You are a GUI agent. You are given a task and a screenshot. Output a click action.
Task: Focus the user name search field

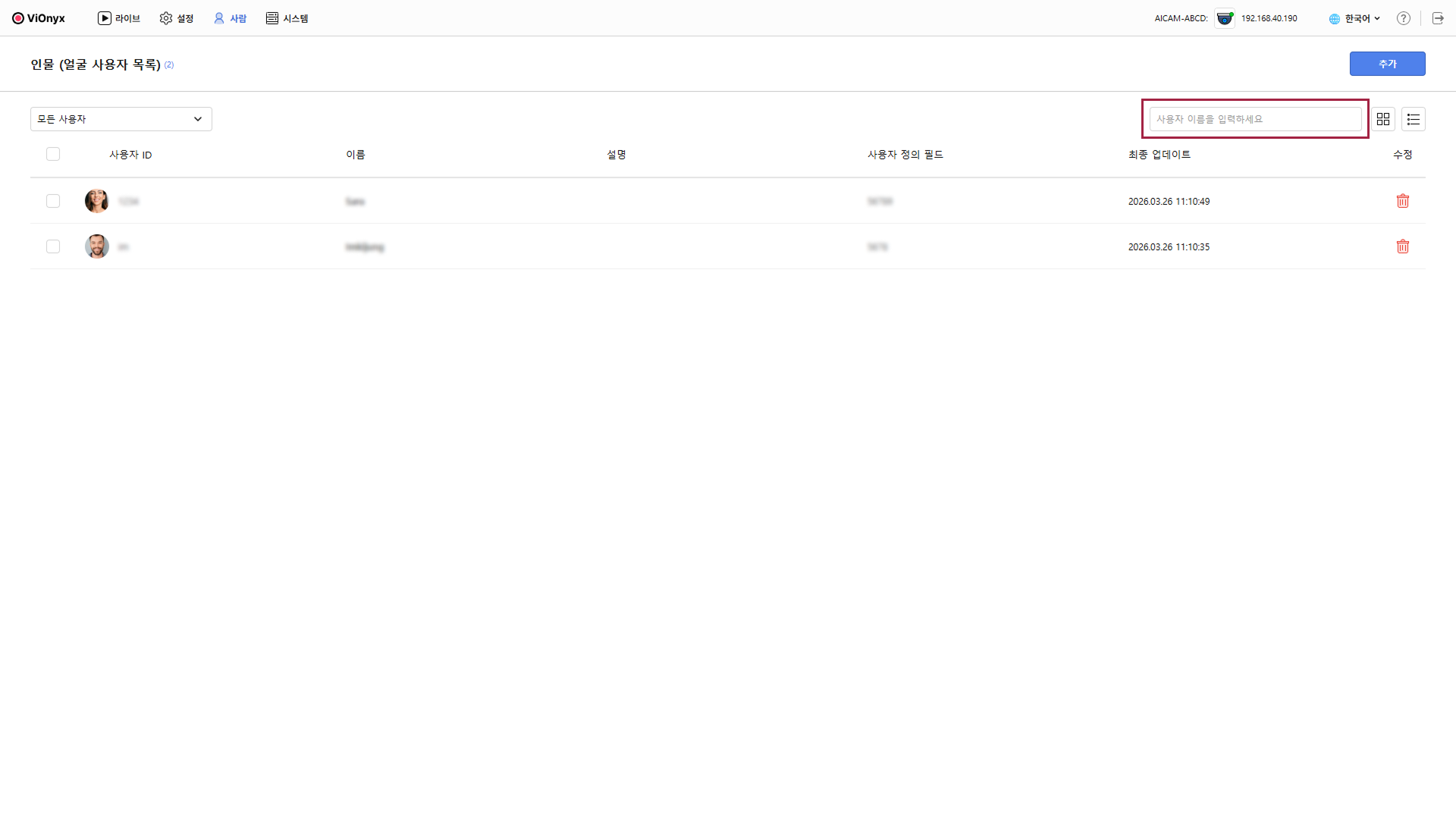click(x=1255, y=119)
